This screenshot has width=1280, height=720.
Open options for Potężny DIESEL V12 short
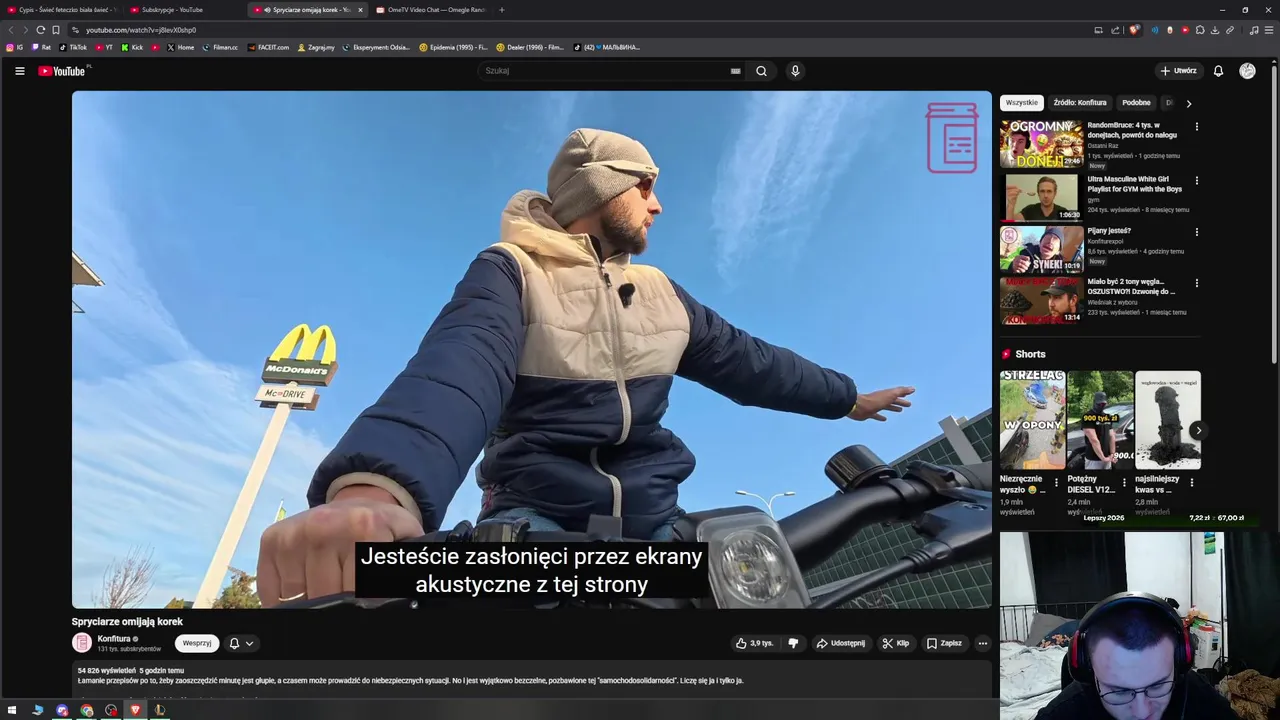[1124, 482]
